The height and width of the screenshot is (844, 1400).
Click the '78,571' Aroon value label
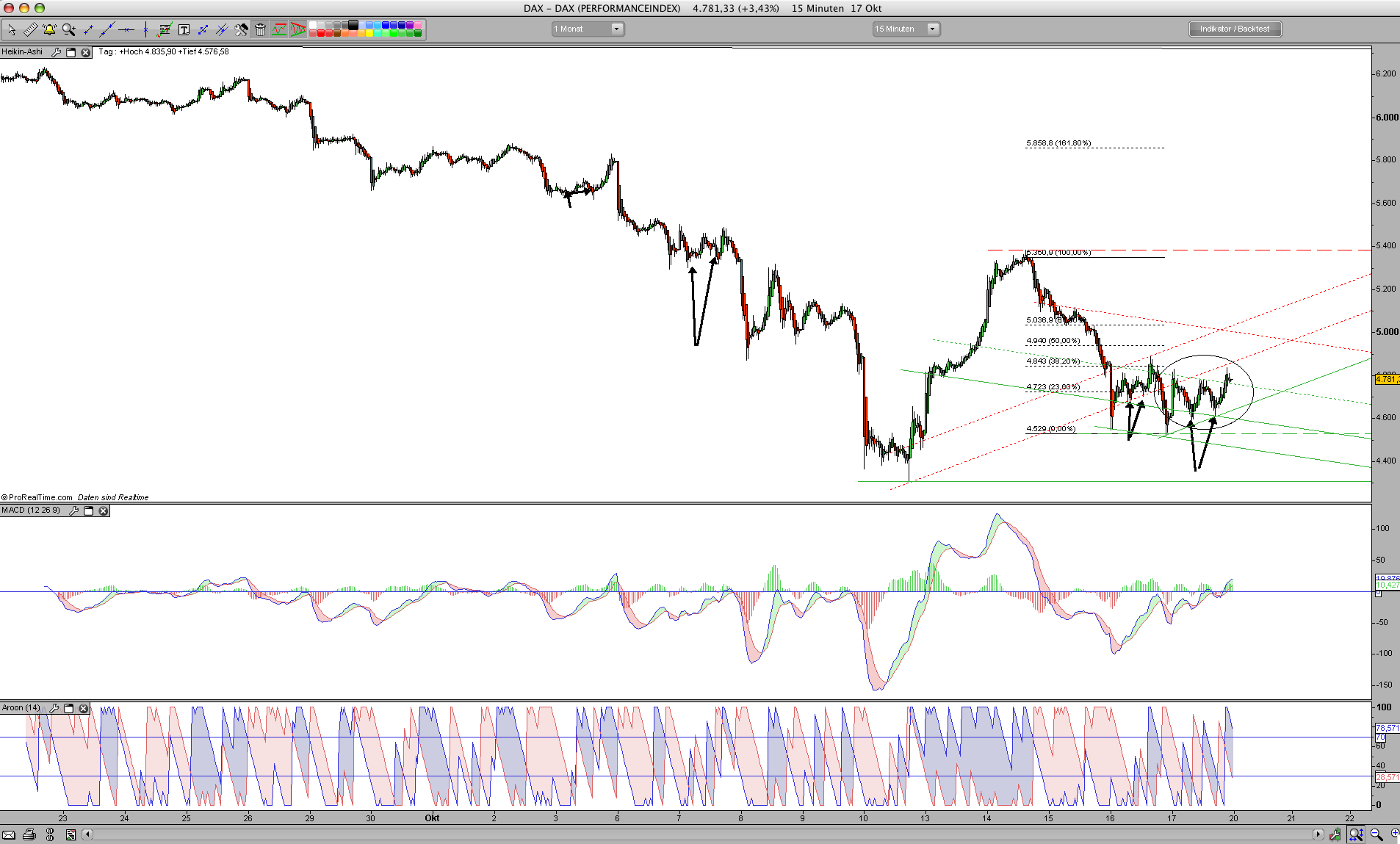click(x=1388, y=728)
